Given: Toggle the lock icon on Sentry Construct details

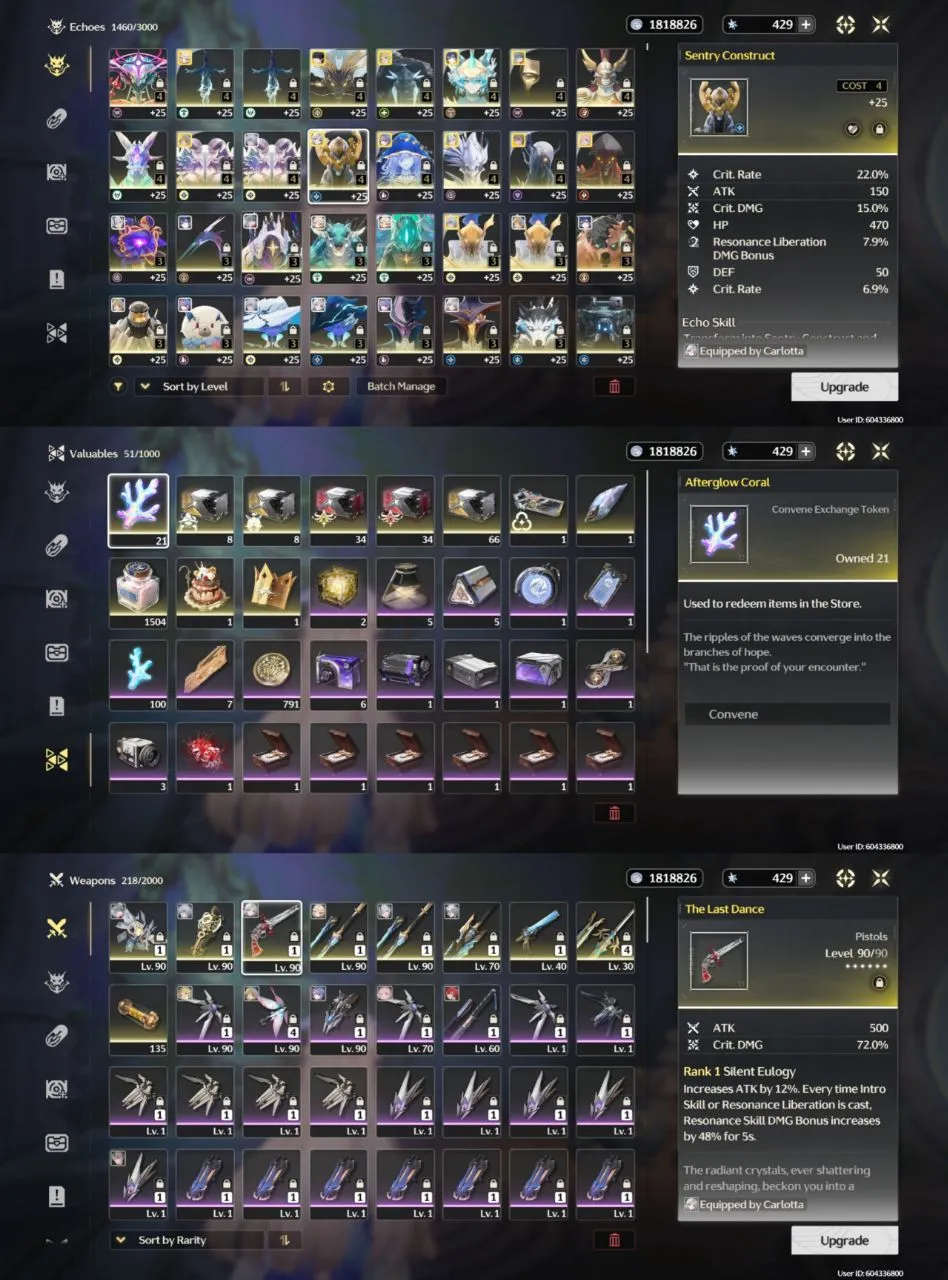Looking at the screenshot, I should pos(878,129).
